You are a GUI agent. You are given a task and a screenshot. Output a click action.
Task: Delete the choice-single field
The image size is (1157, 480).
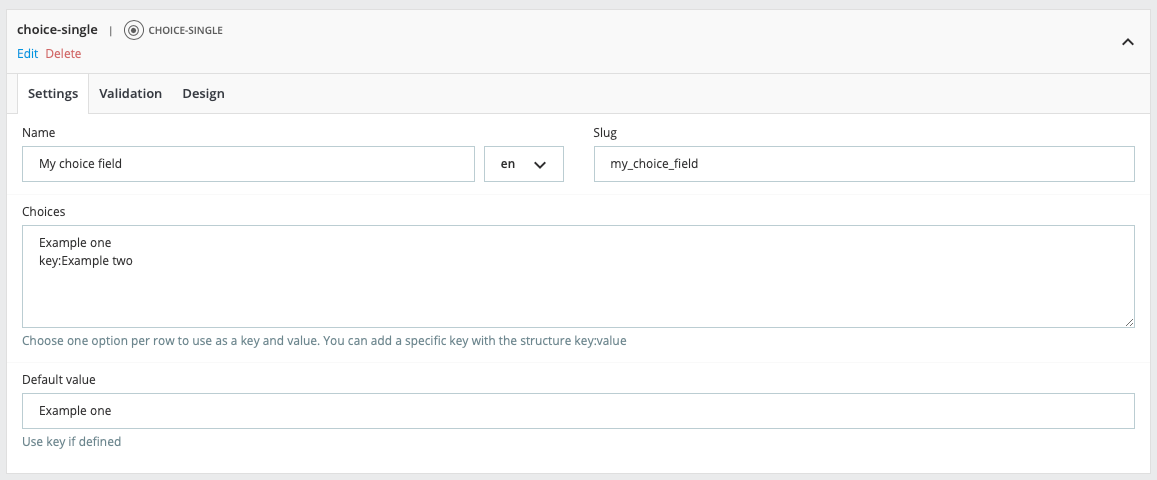63,54
